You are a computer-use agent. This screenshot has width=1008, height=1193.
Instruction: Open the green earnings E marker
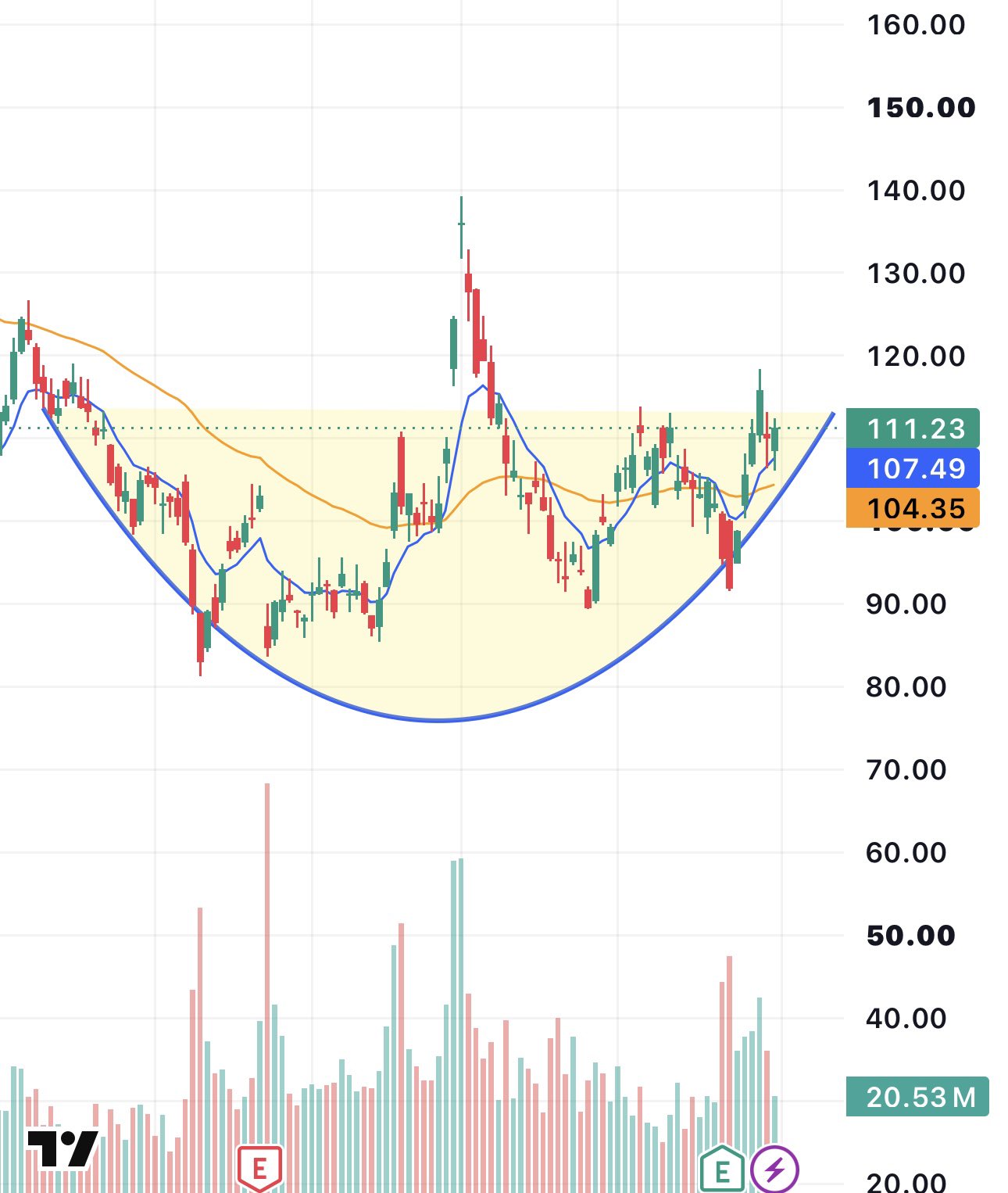point(721,1170)
